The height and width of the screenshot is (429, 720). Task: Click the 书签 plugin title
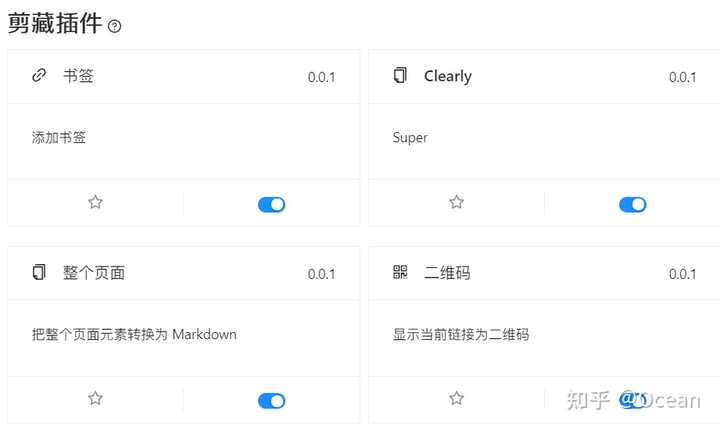tap(78, 76)
